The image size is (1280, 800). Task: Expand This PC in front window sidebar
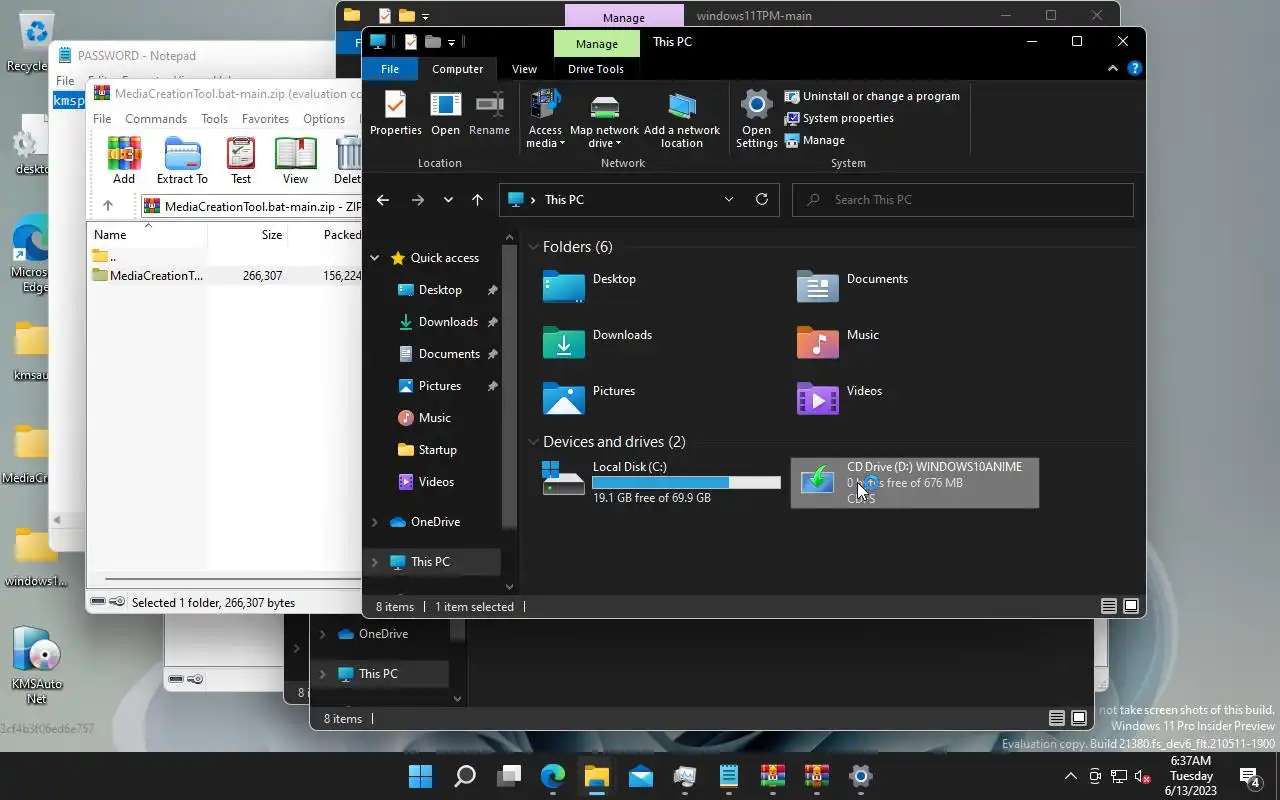click(x=375, y=562)
